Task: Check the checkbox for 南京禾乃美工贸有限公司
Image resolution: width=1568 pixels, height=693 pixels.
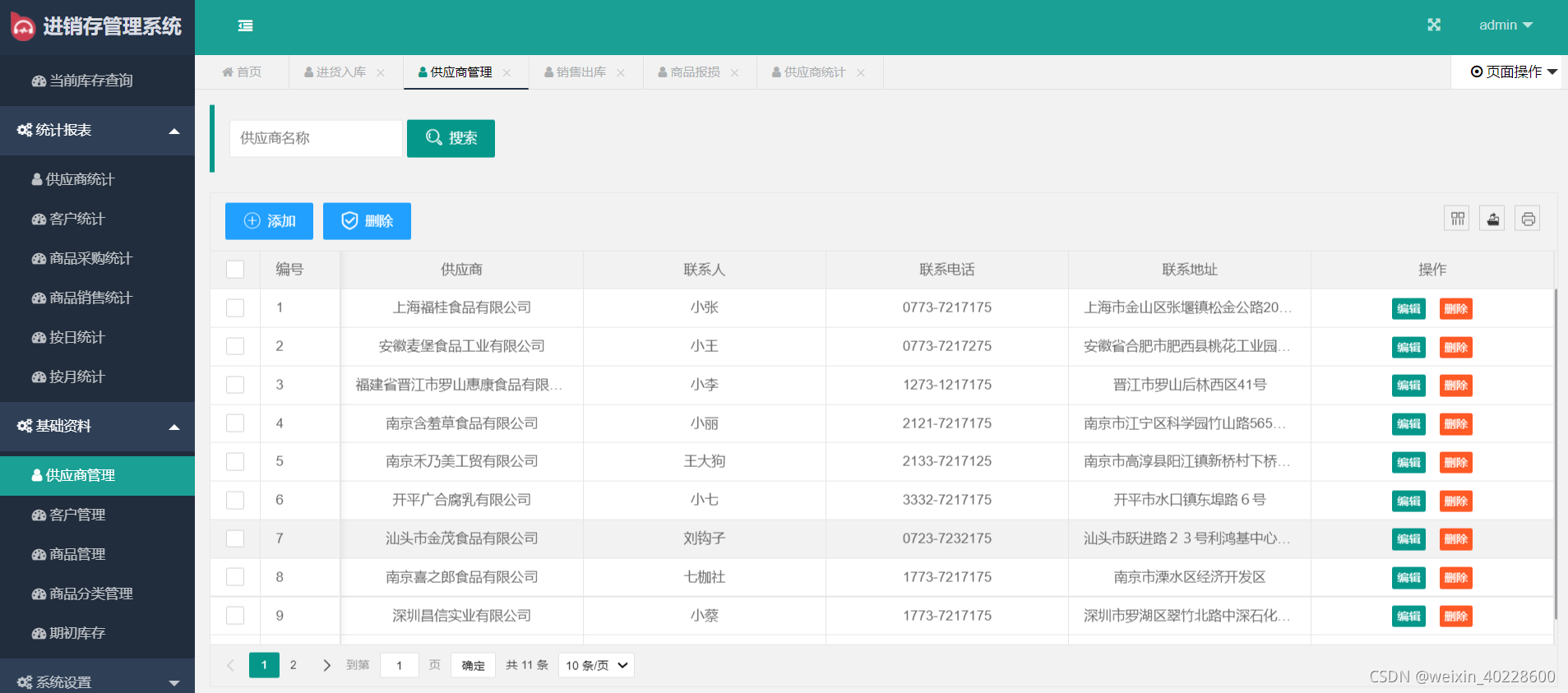Action: click(x=235, y=461)
